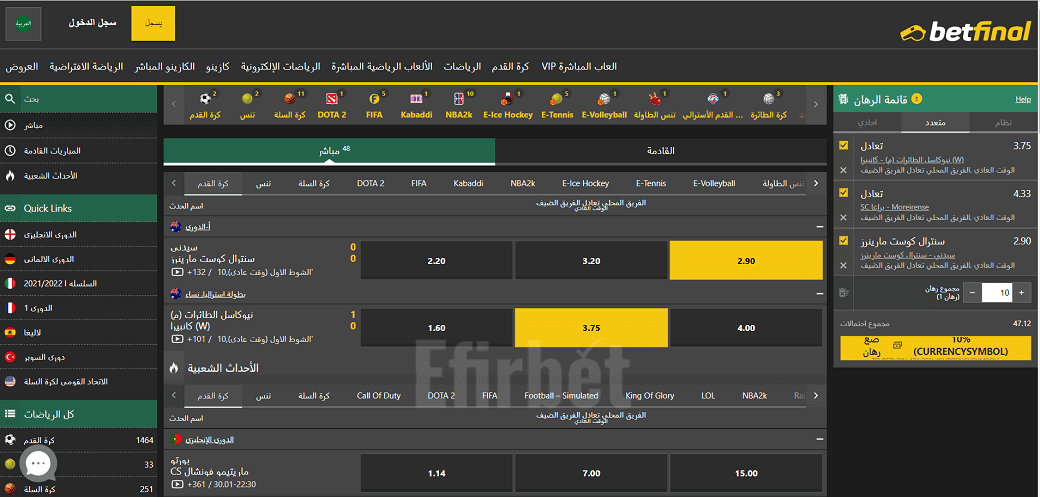This screenshot has width=1040, height=497.
Task: Delete all bets with trash icon
Action: (x=843, y=291)
